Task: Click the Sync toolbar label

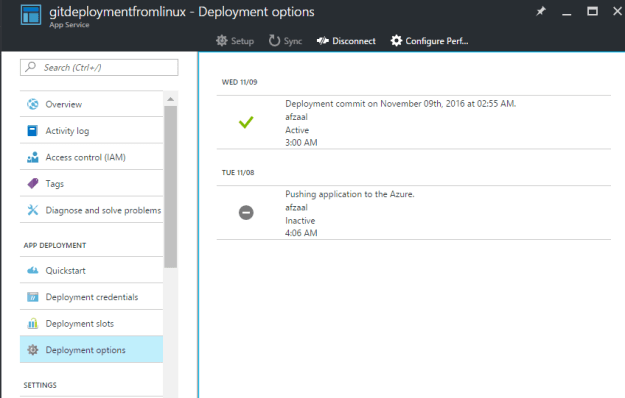Action: 293,41
